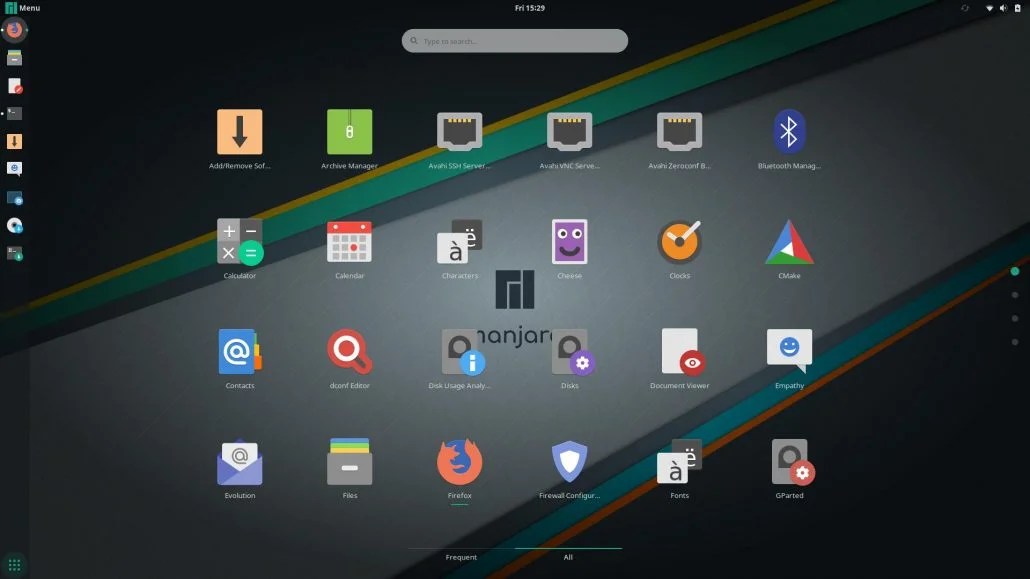Screen dimensions: 1030x579
Task: Switch to the All apps tab
Action: coord(568,557)
